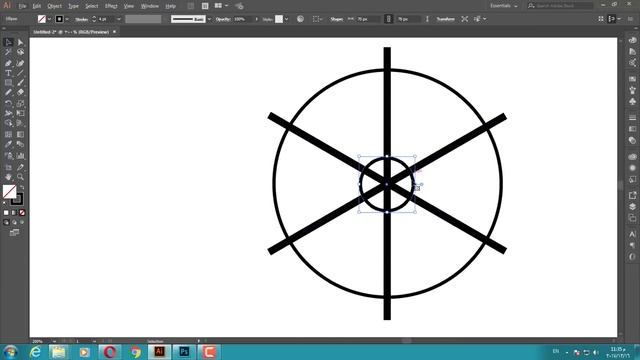
Task: Select the Column Graph tool
Action: (x=20, y=156)
